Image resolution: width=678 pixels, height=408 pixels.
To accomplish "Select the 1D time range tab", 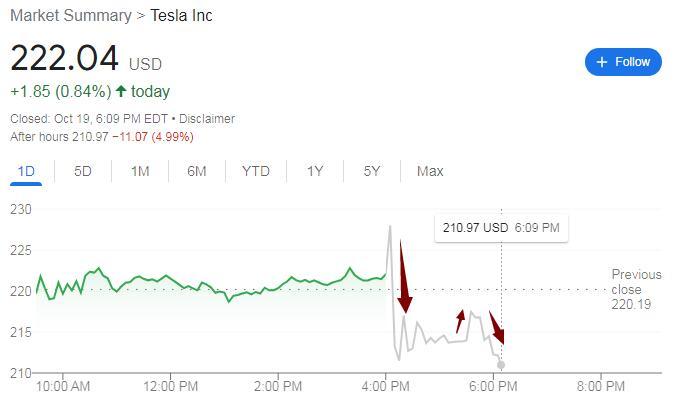I will 26,171.
